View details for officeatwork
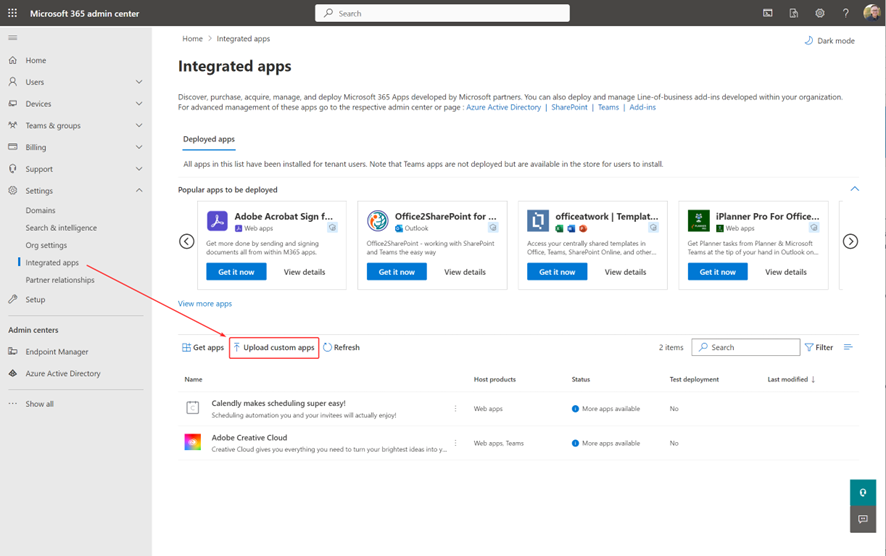This screenshot has height=556, width=886. click(626, 272)
